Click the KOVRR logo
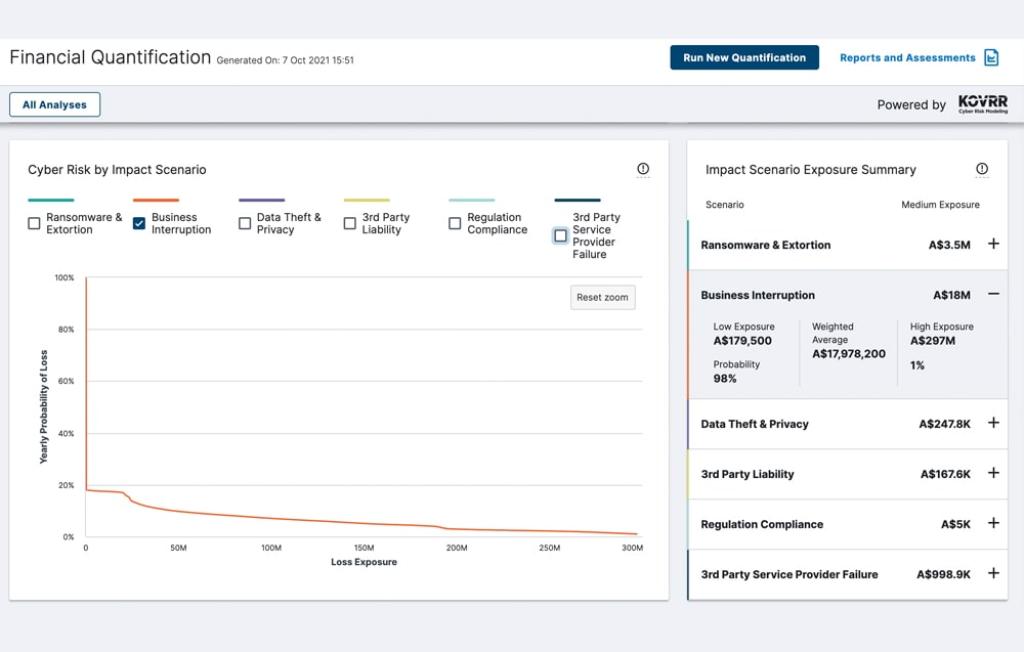Image resolution: width=1024 pixels, height=652 pixels. click(x=982, y=104)
